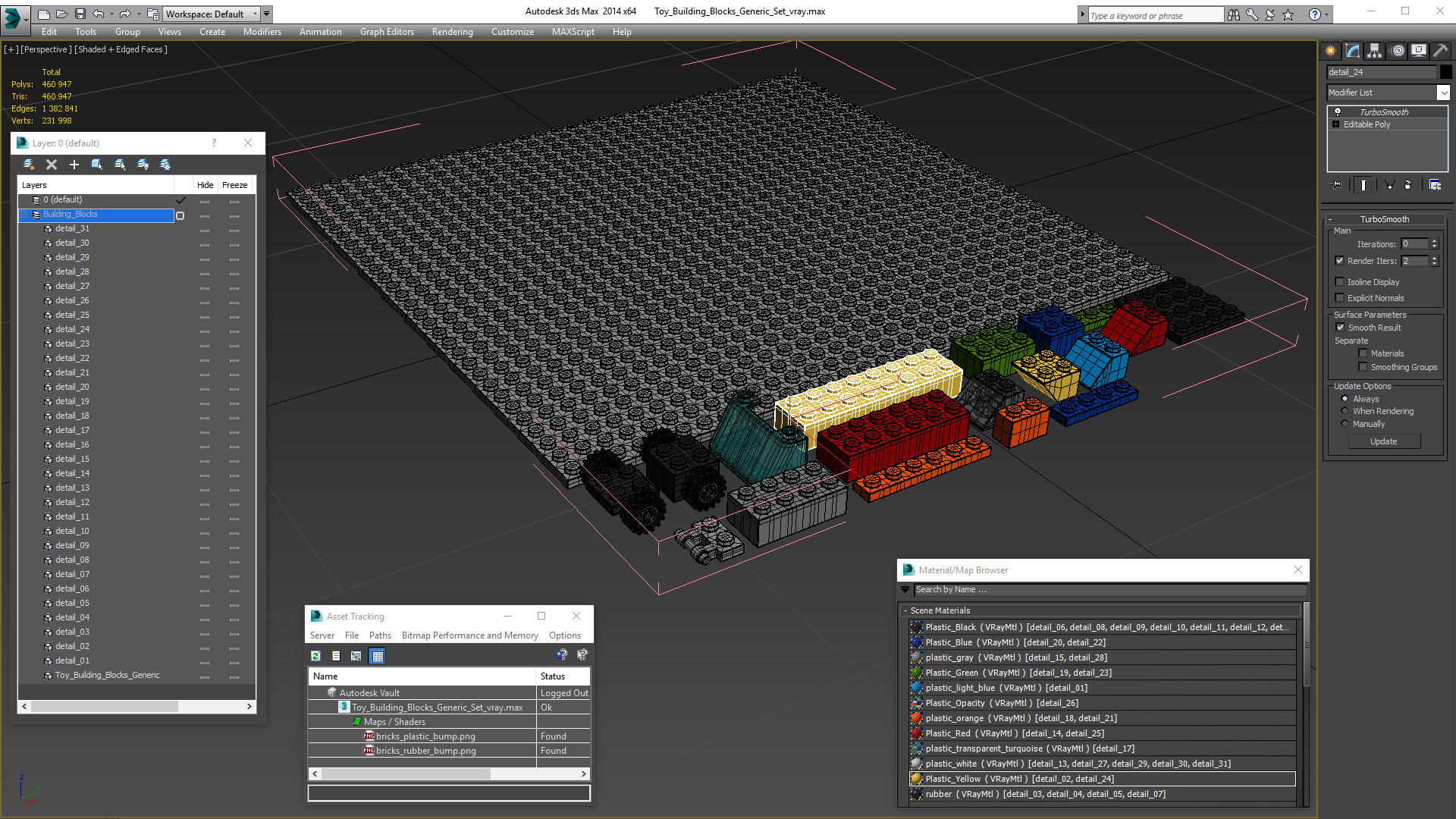Click the Asset Tracking refresh icon
The height and width of the screenshot is (819, 1456).
coord(316,656)
